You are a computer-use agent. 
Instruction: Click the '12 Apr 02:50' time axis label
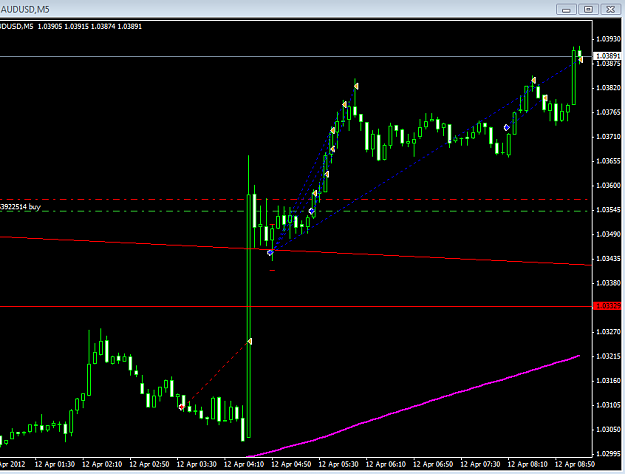pos(149,464)
